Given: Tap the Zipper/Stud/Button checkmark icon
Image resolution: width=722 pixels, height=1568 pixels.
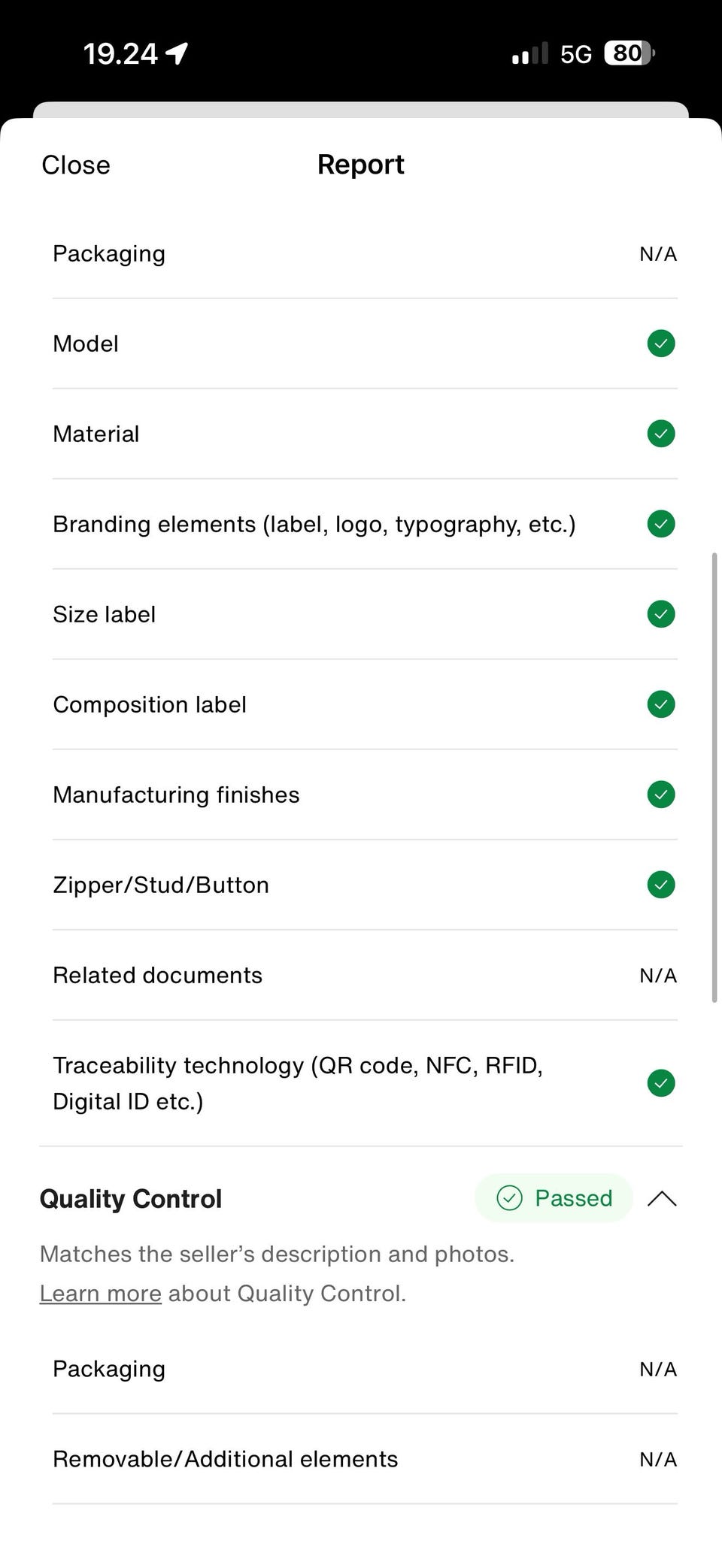Looking at the screenshot, I should (x=661, y=885).
